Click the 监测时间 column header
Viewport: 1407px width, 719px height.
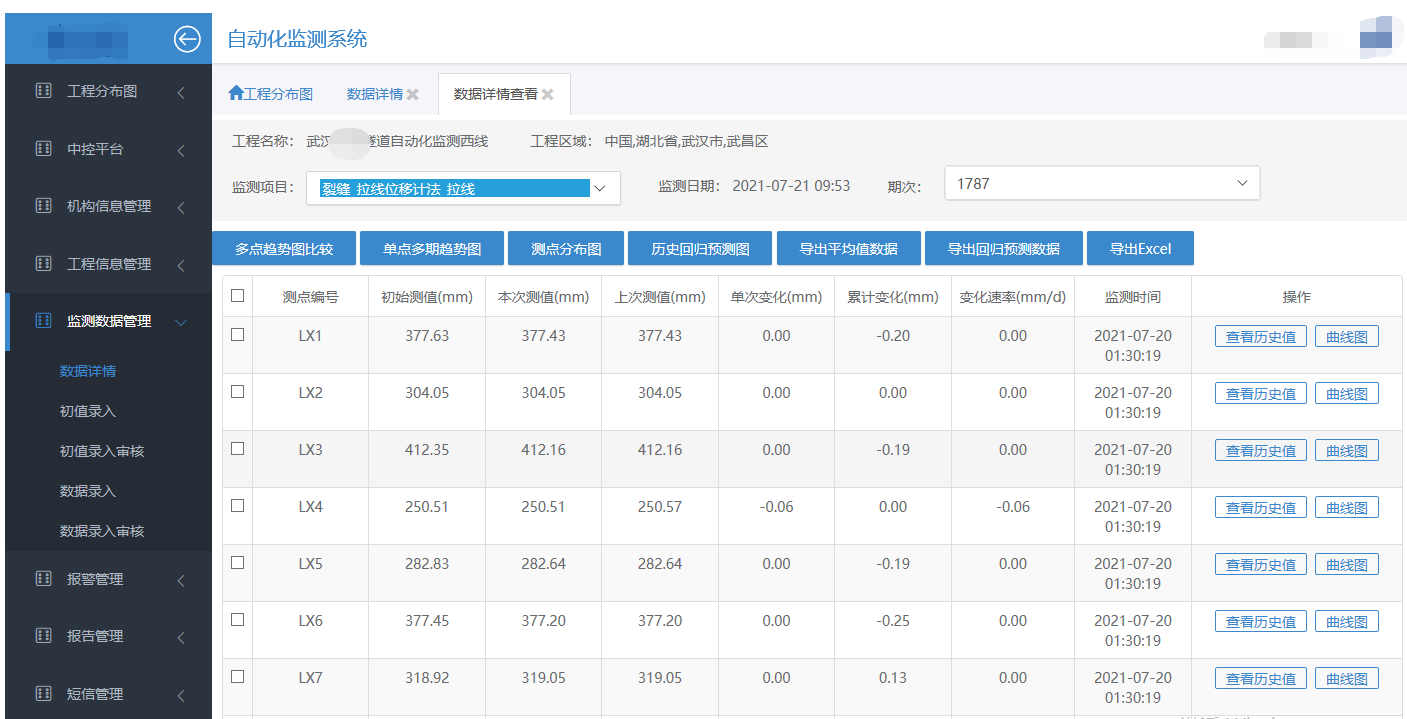tap(1133, 297)
